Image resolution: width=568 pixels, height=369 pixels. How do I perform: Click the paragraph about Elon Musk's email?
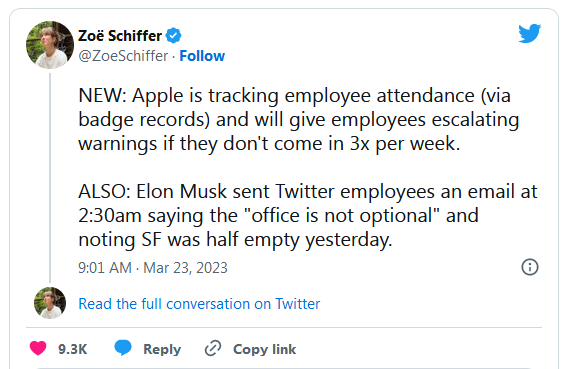[308, 215]
